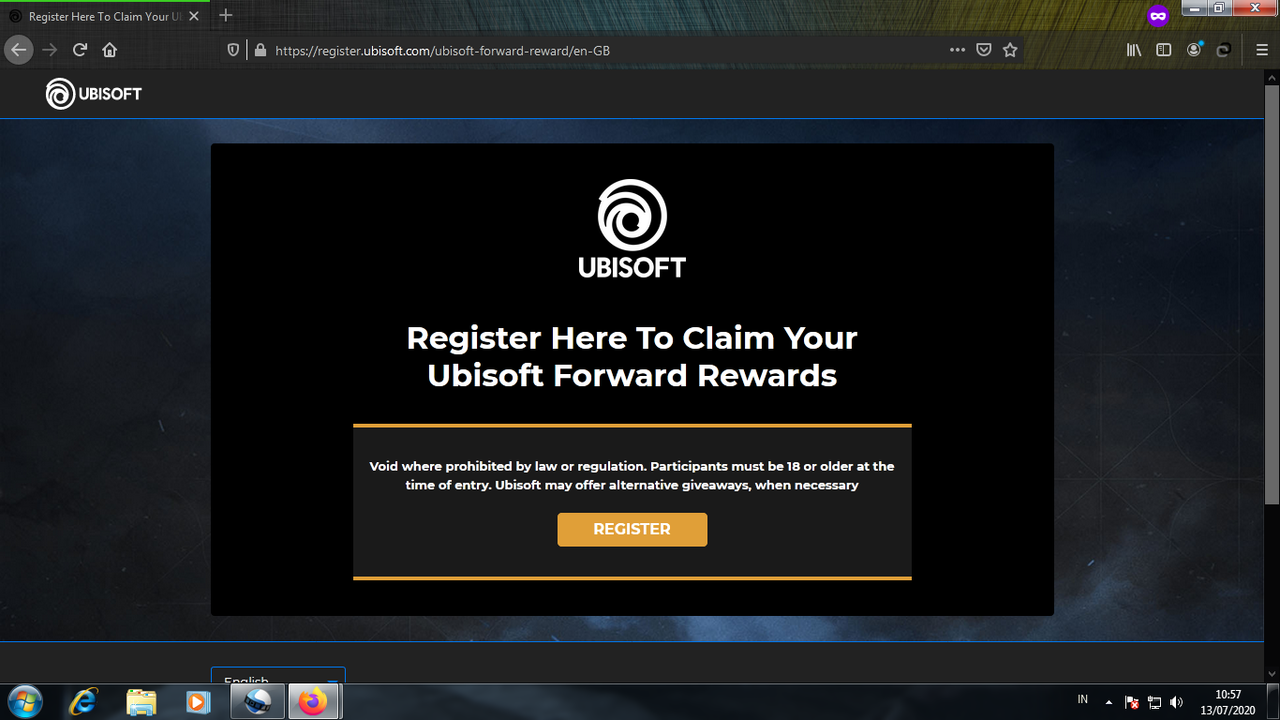Click Ubisoft logo in header

tap(94, 94)
